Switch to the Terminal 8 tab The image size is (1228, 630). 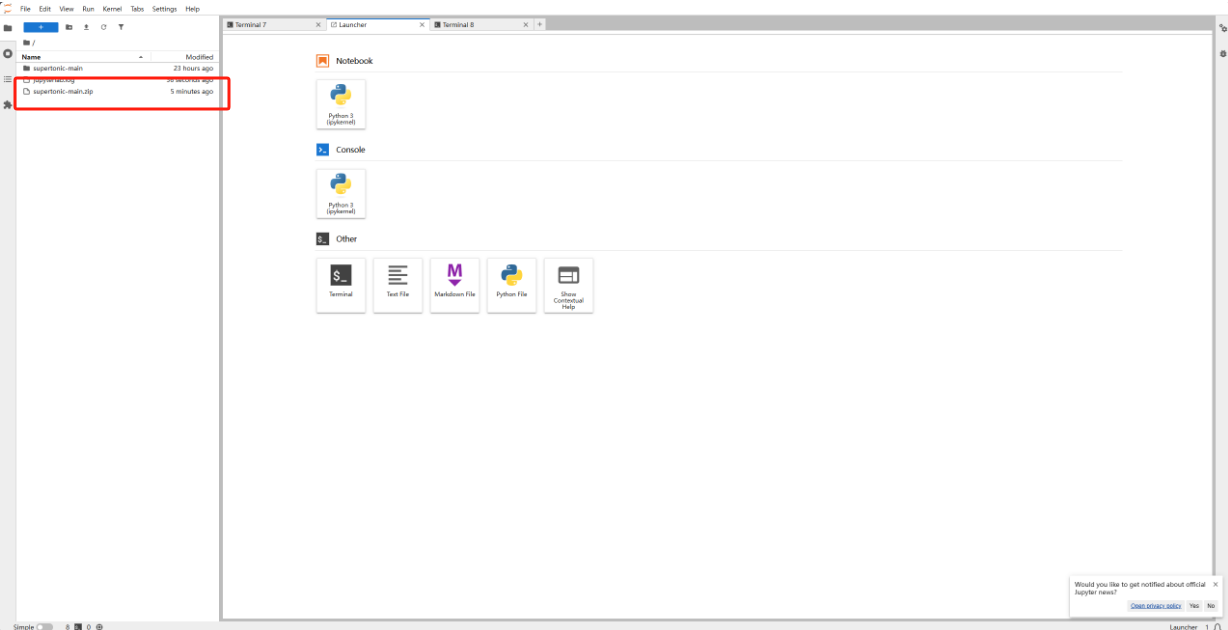tap(481, 24)
